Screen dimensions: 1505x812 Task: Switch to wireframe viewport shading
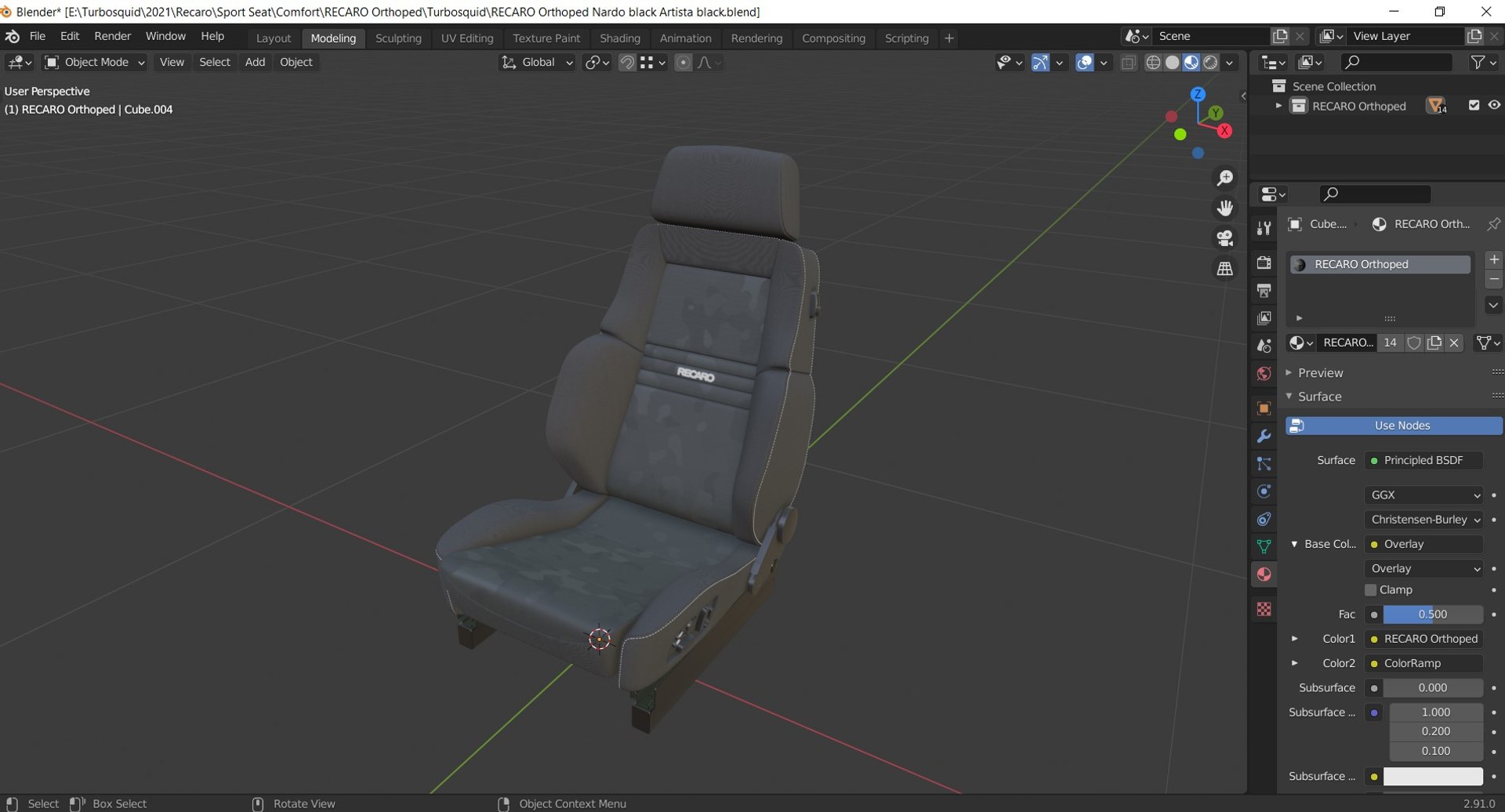[1153, 63]
